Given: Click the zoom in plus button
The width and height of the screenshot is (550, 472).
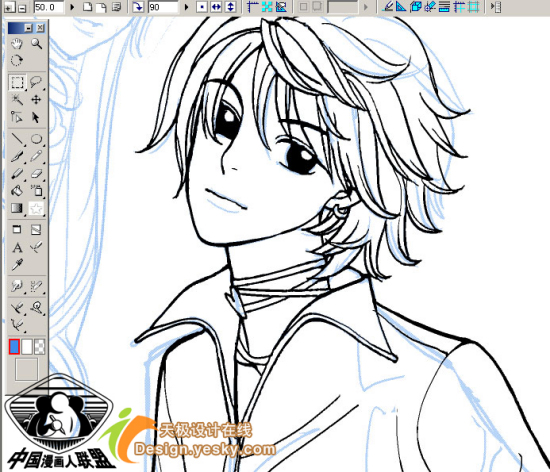Looking at the screenshot, I should 9,7.
